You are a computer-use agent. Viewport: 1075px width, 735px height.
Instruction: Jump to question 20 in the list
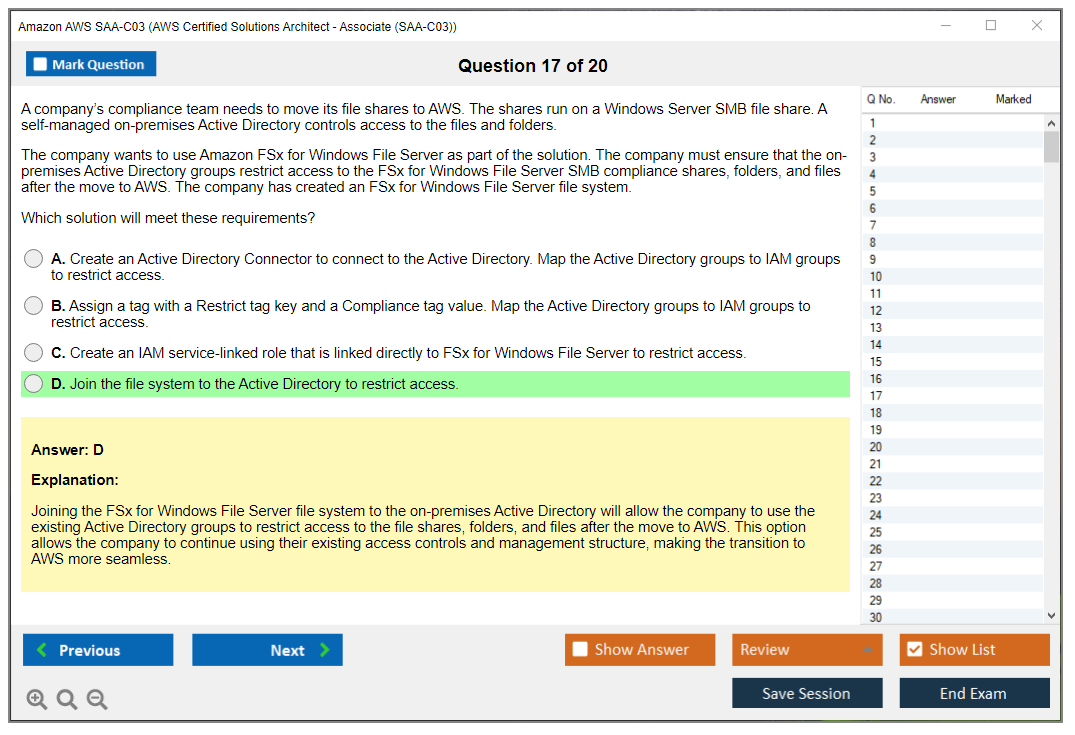pos(876,447)
